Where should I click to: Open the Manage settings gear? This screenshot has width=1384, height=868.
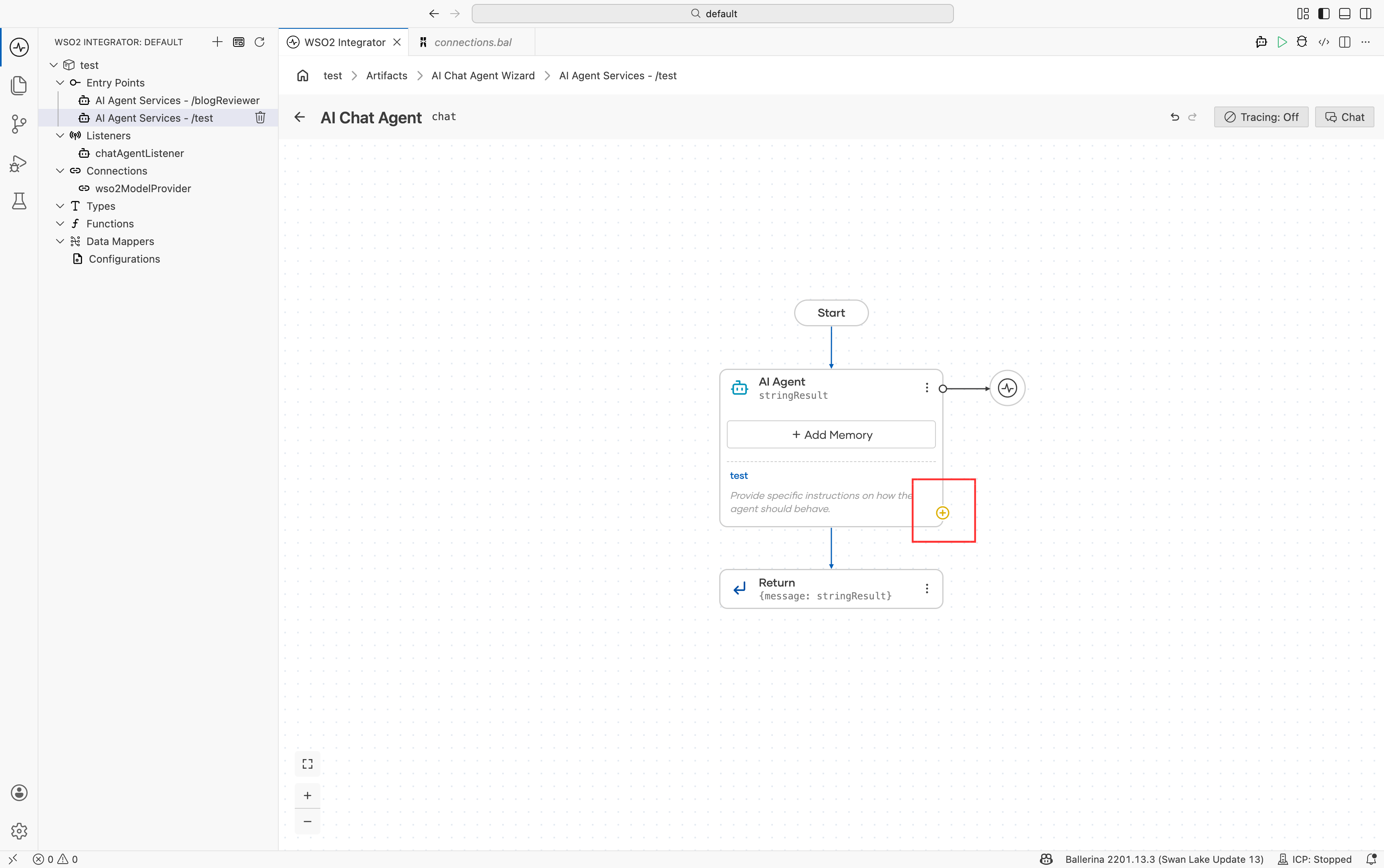pyautogui.click(x=19, y=831)
